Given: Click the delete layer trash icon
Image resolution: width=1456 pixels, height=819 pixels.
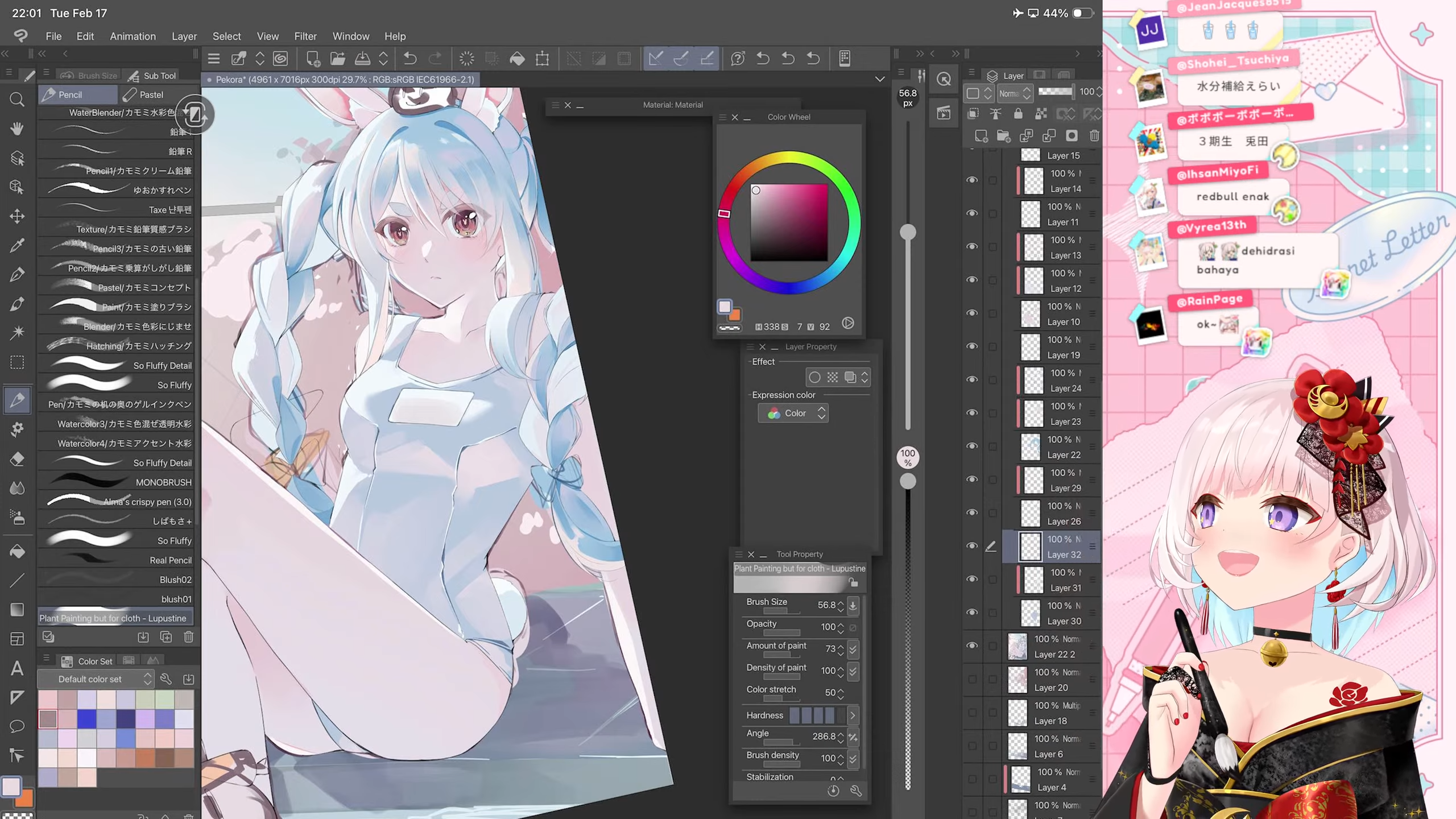Looking at the screenshot, I should click(x=1094, y=135).
